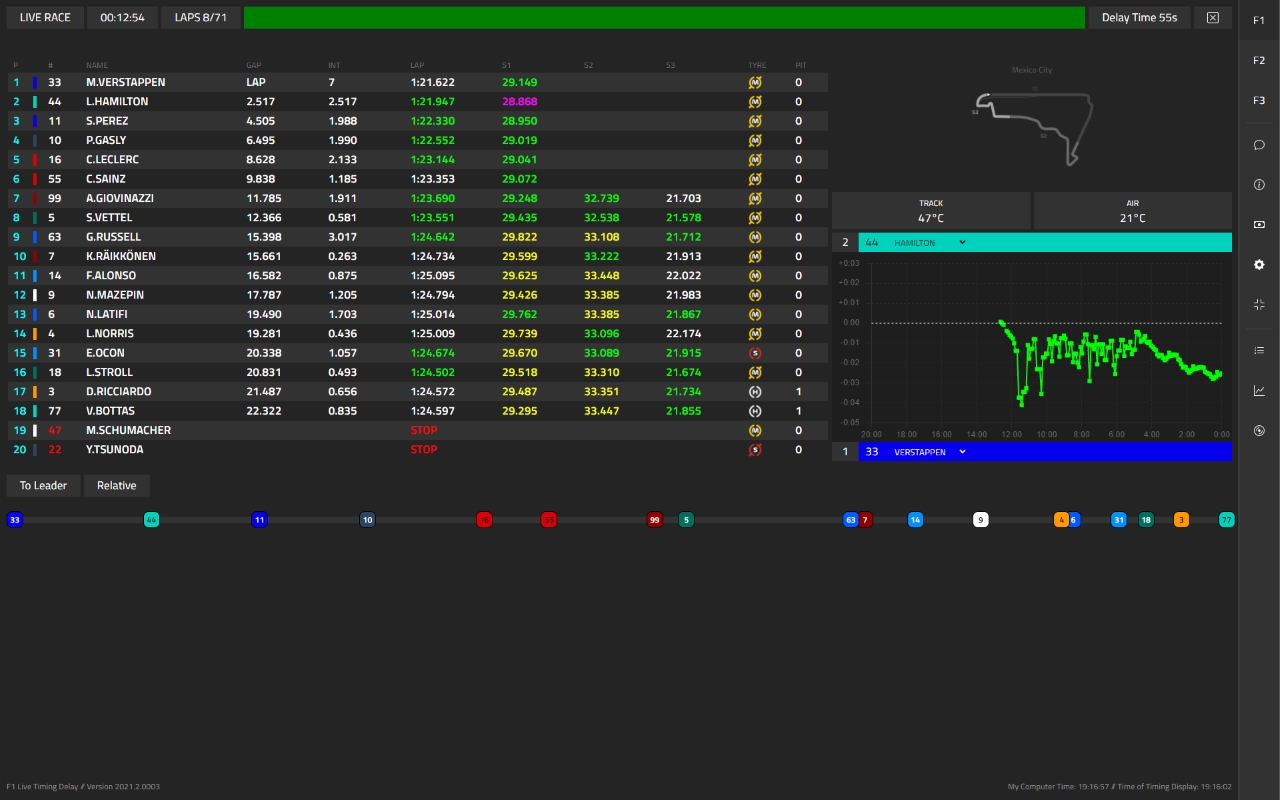Select car 44 marker on track bar
This screenshot has height=800, width=1280.
(151, 519)
